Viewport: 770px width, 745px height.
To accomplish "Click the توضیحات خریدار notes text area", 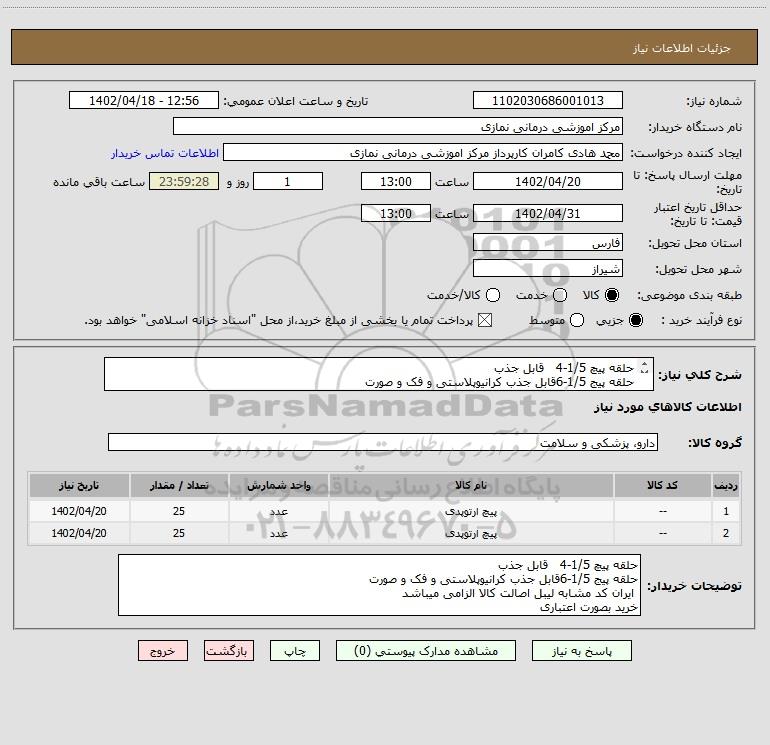I will [380, 585].
